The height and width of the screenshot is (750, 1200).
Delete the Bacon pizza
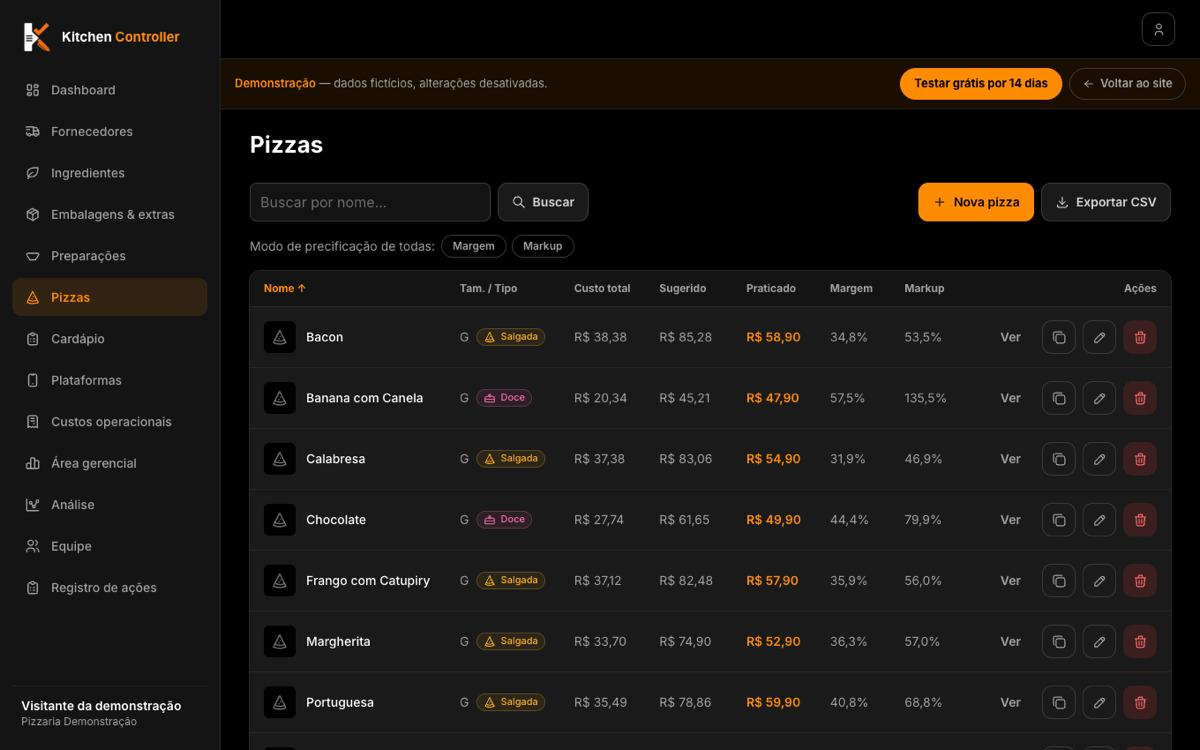[x=1140, y=337]
